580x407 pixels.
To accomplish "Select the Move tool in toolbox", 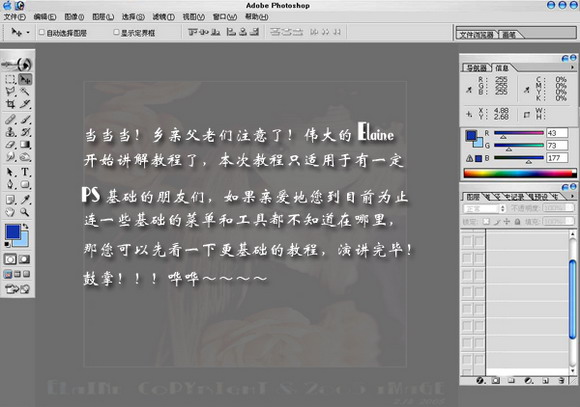I will click(x=25, y=79).
